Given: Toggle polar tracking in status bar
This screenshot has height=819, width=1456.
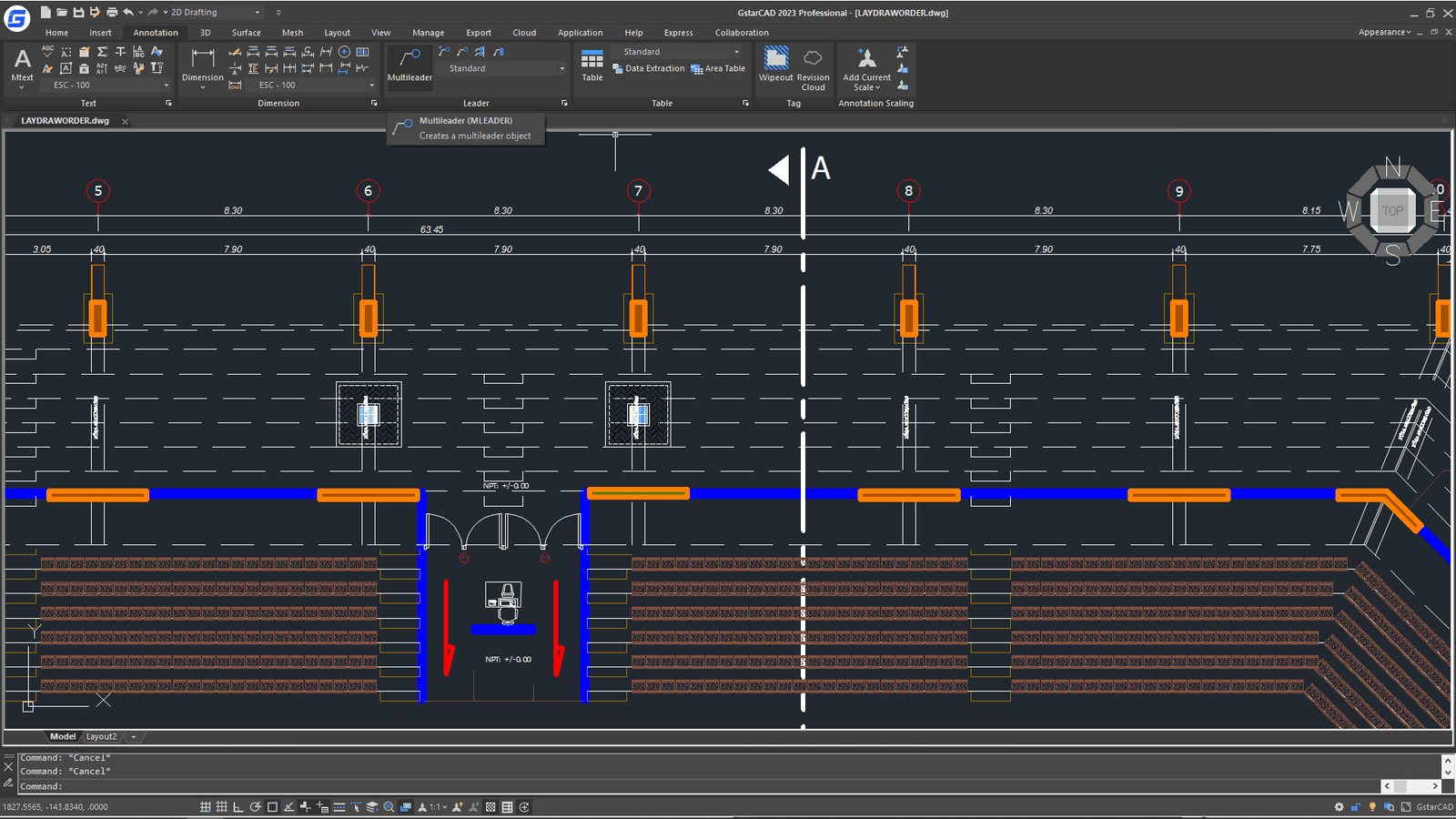Looking at the screenshot, I should coord(256,807).
